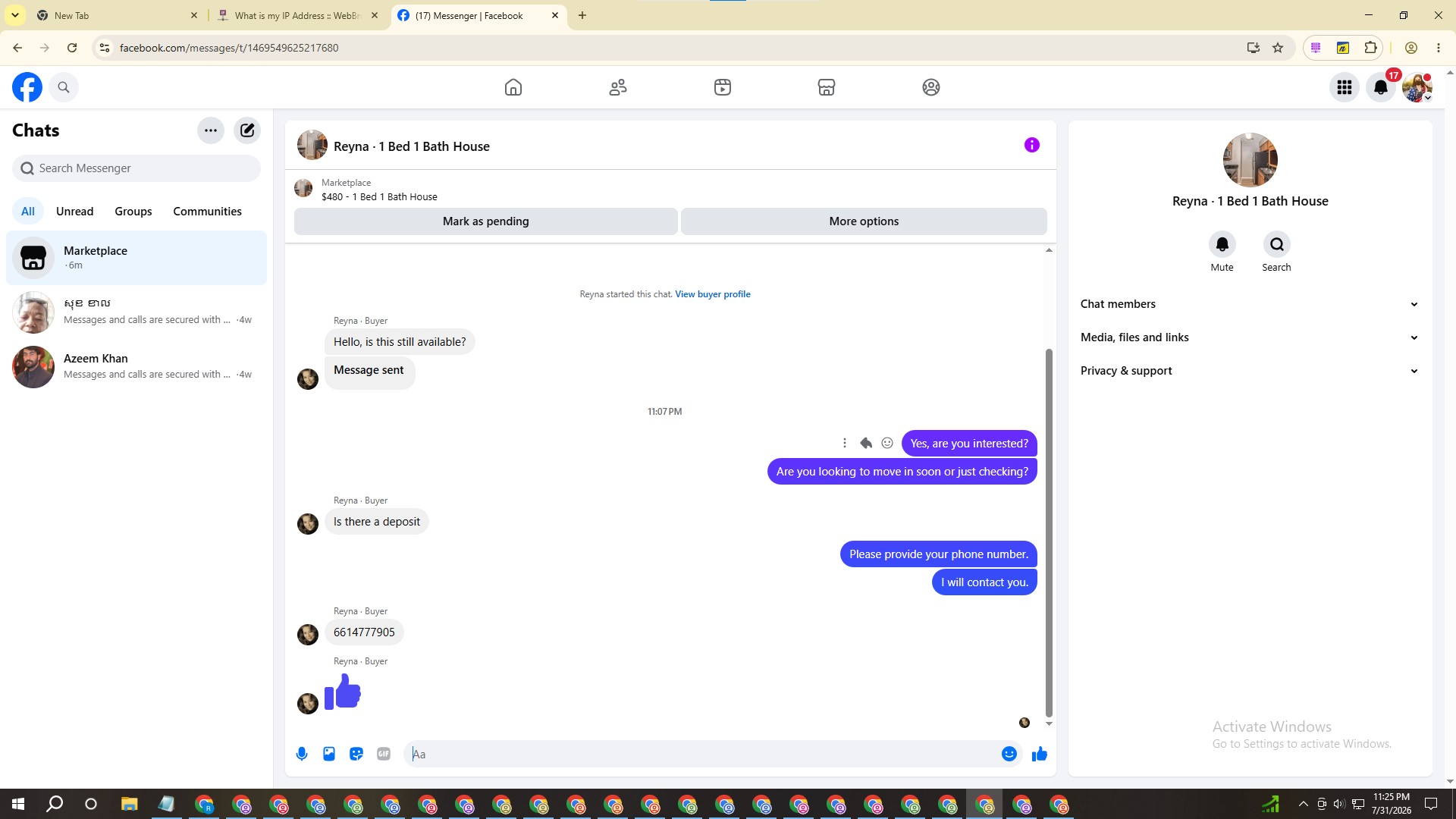Click the phone number message 6614777905
The width and height of the screenshot is (1456, 819).
364,632
